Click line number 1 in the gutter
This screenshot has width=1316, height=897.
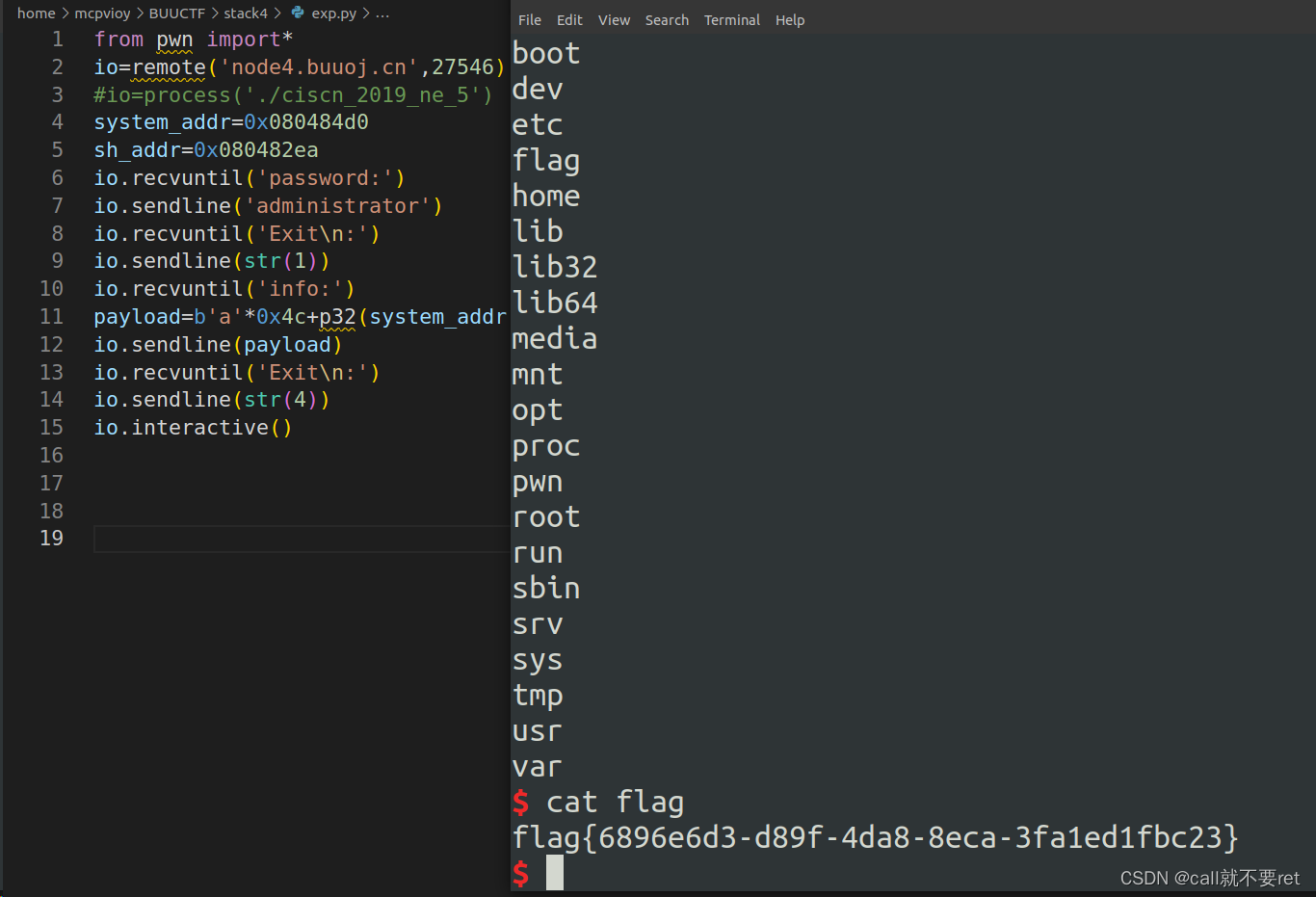(x=58, y=40)
